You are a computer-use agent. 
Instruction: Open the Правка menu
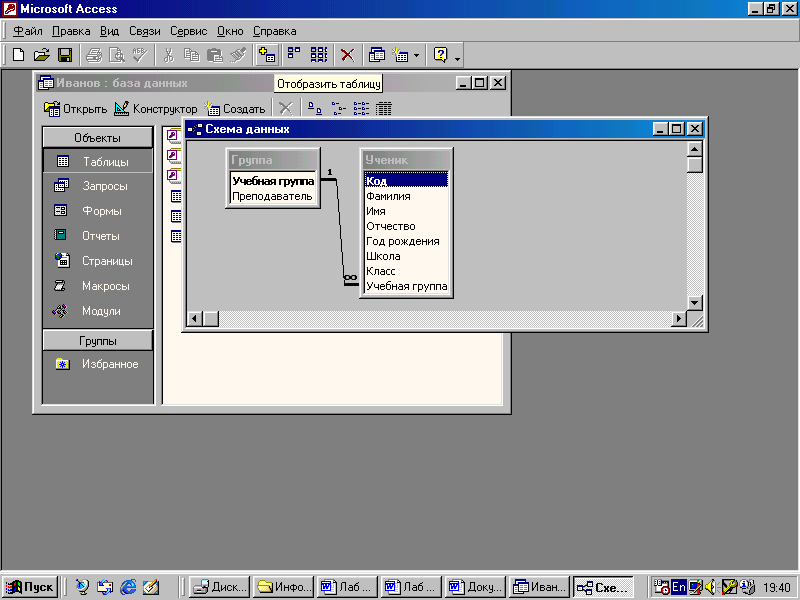[x=71, y=31]
